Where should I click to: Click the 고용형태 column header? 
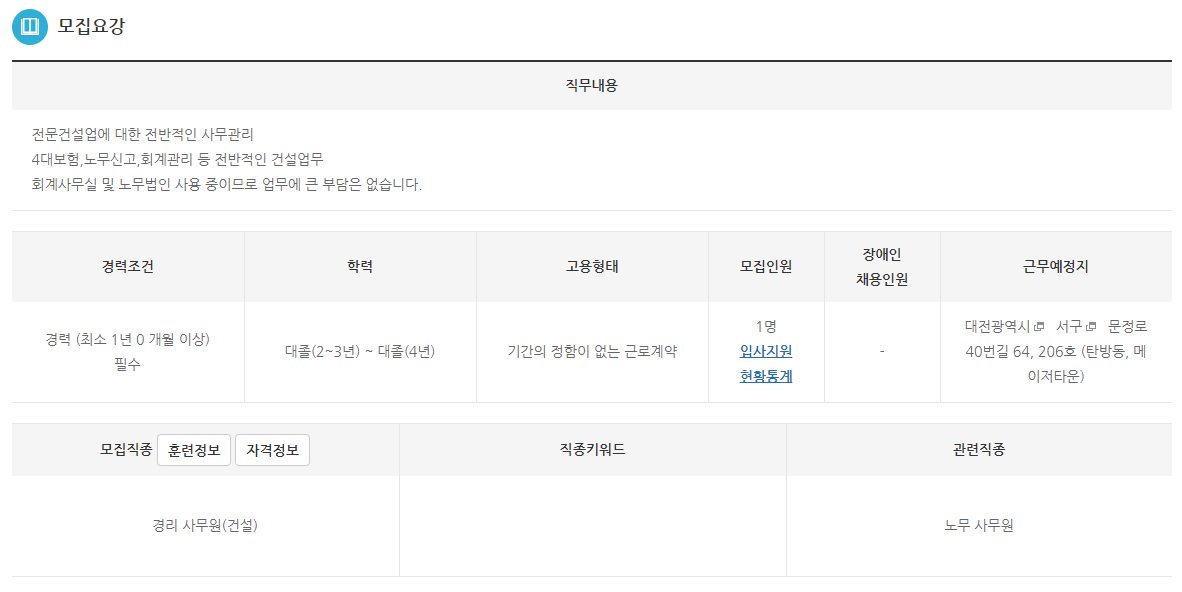tap(592, 267)
